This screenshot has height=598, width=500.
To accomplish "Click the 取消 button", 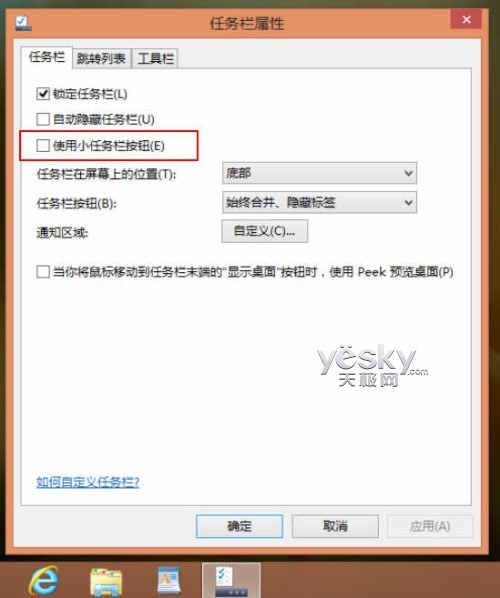I will click(x=335, y=526).
